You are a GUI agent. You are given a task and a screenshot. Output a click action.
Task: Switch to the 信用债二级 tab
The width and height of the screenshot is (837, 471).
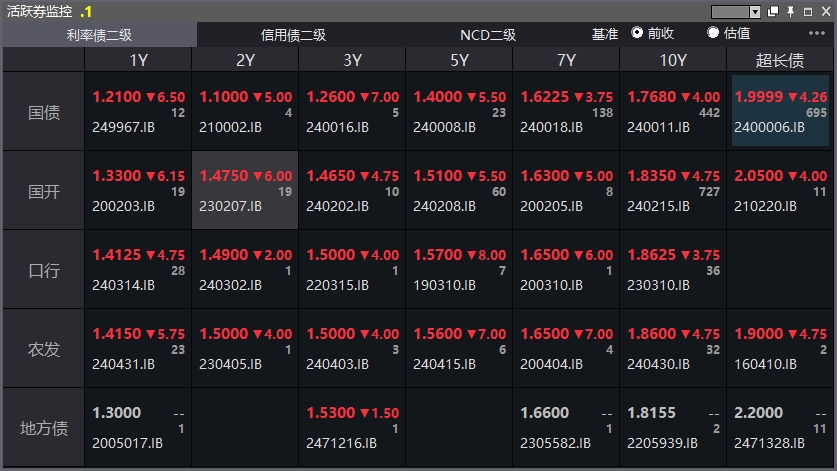(x=293, y=34)
